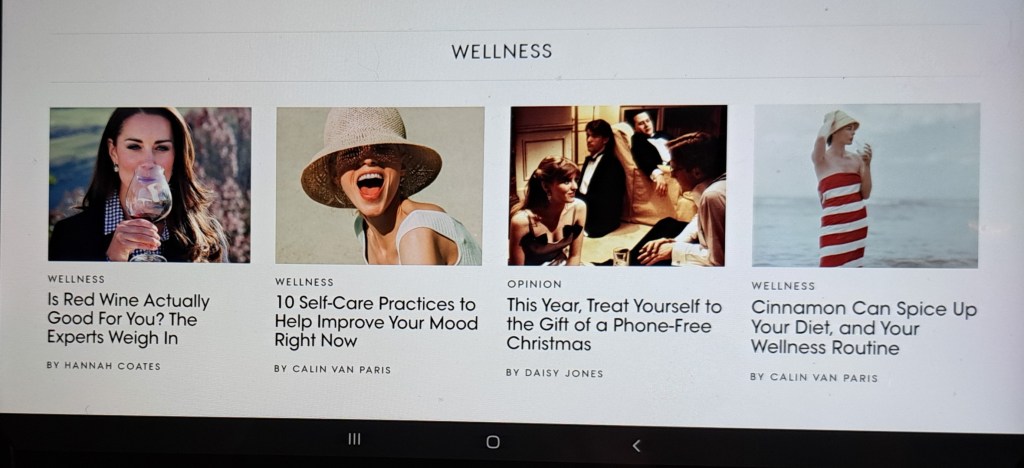
Task: View author Daisy Jones byline
Action: [554, 373]
